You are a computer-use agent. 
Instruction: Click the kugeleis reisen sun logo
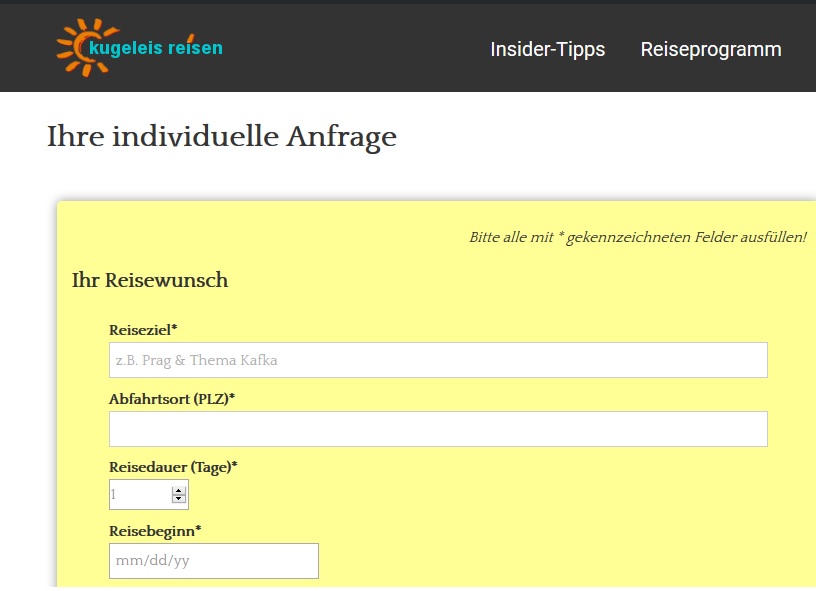pos(139,47)
